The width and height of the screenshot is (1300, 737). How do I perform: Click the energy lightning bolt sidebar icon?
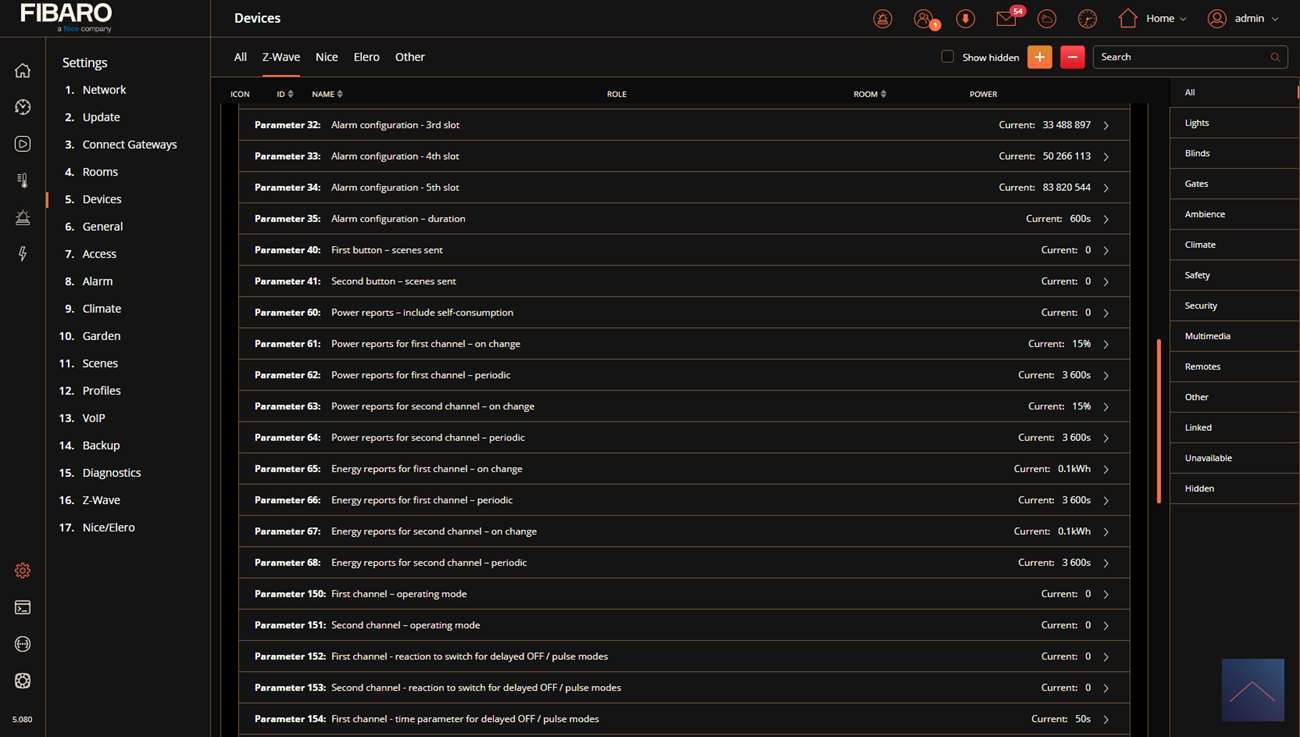(22, 254)
